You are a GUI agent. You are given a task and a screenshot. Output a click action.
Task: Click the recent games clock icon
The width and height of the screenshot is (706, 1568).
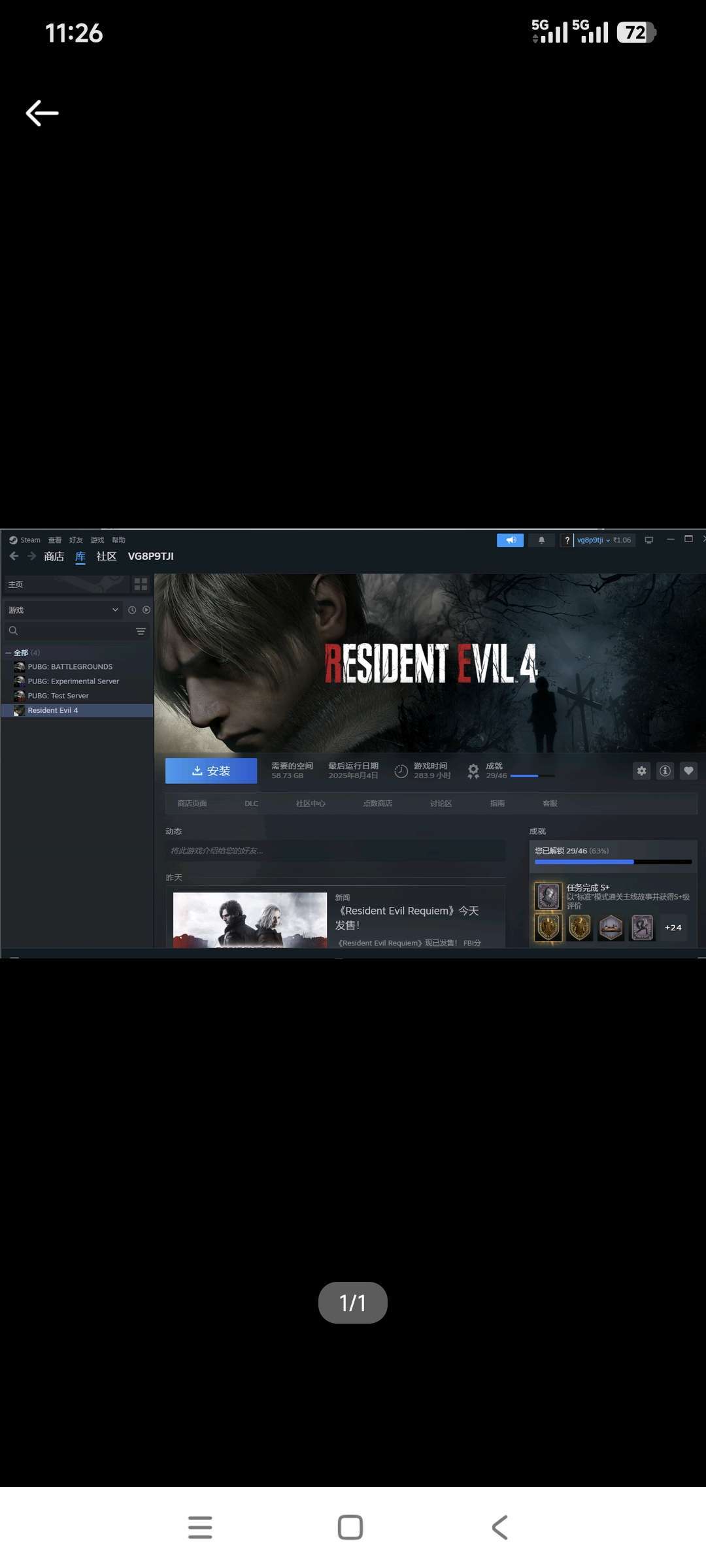point(132,610)
